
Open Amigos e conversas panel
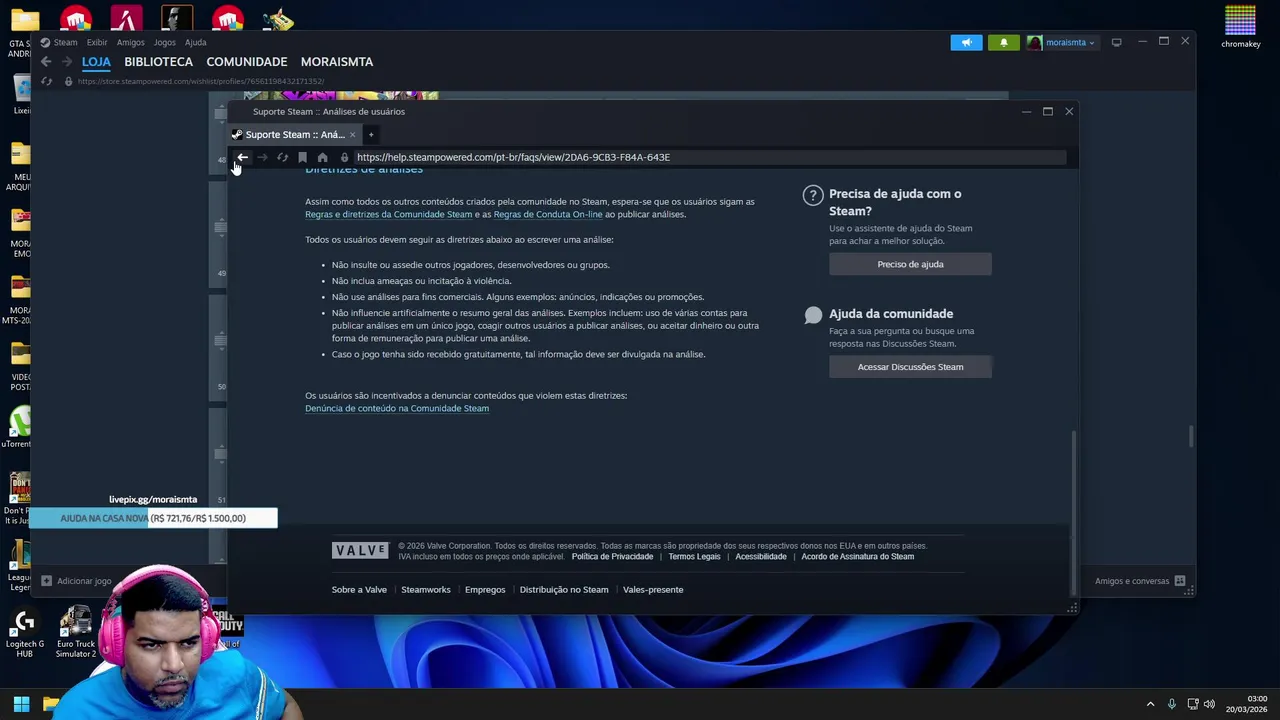pos(1139,581)
